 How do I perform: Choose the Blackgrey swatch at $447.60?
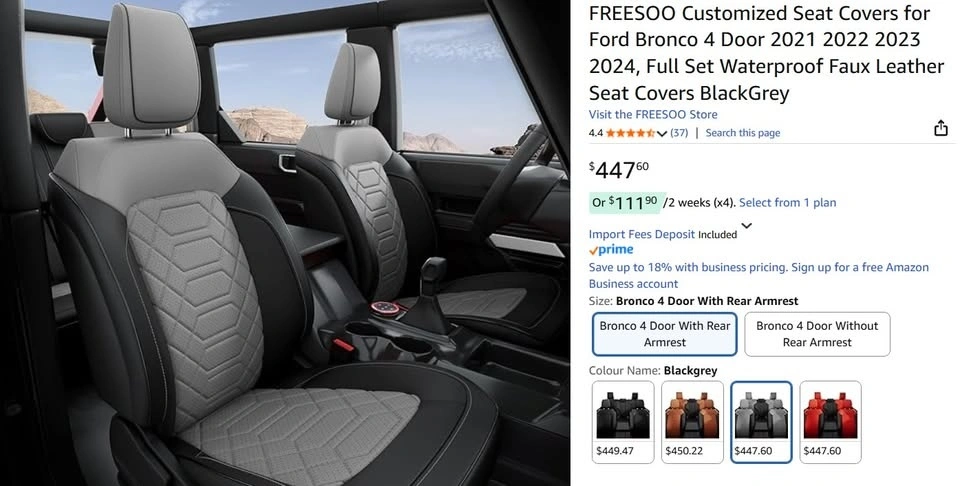click(x=762, y=422)
